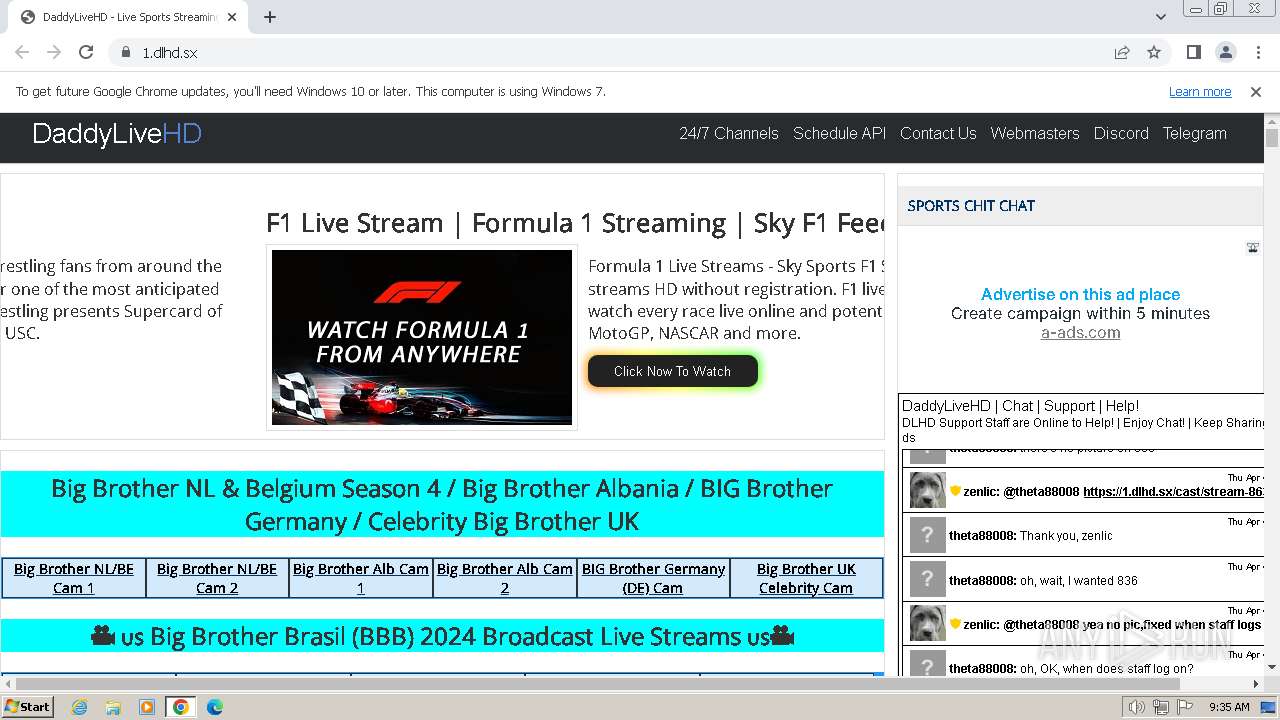Open the Windows Start menu
The height and width of the screenshot is (720, 1280).
tap(27, 706)
